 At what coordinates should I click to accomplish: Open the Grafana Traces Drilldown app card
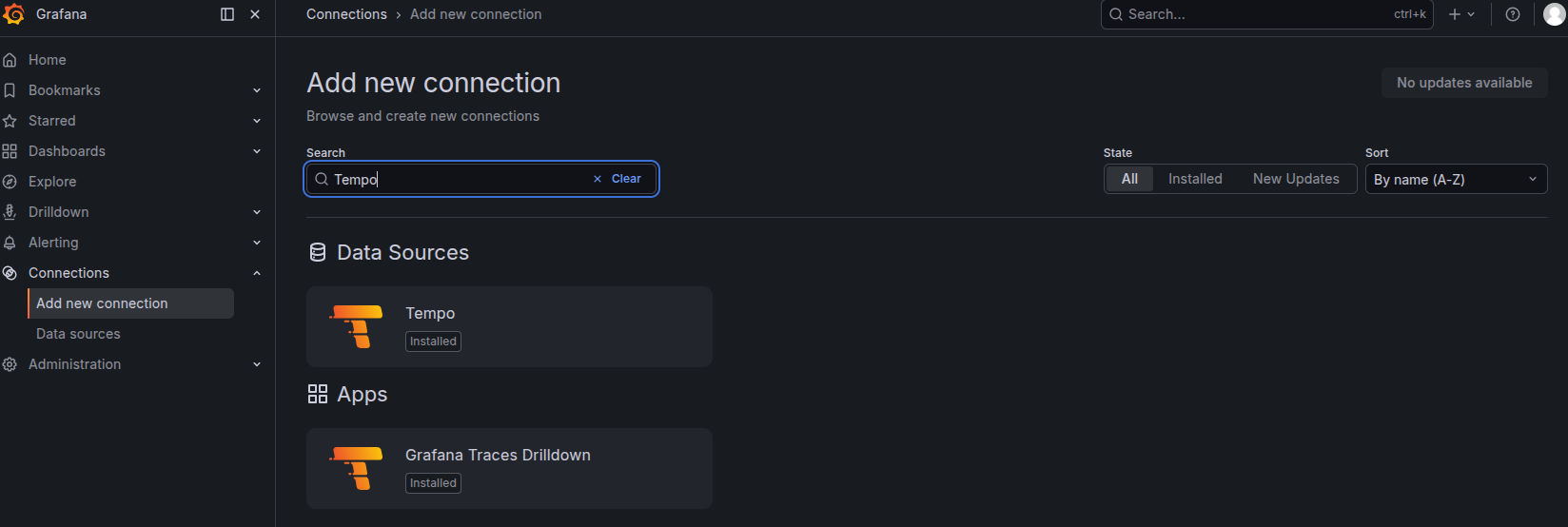509,468
